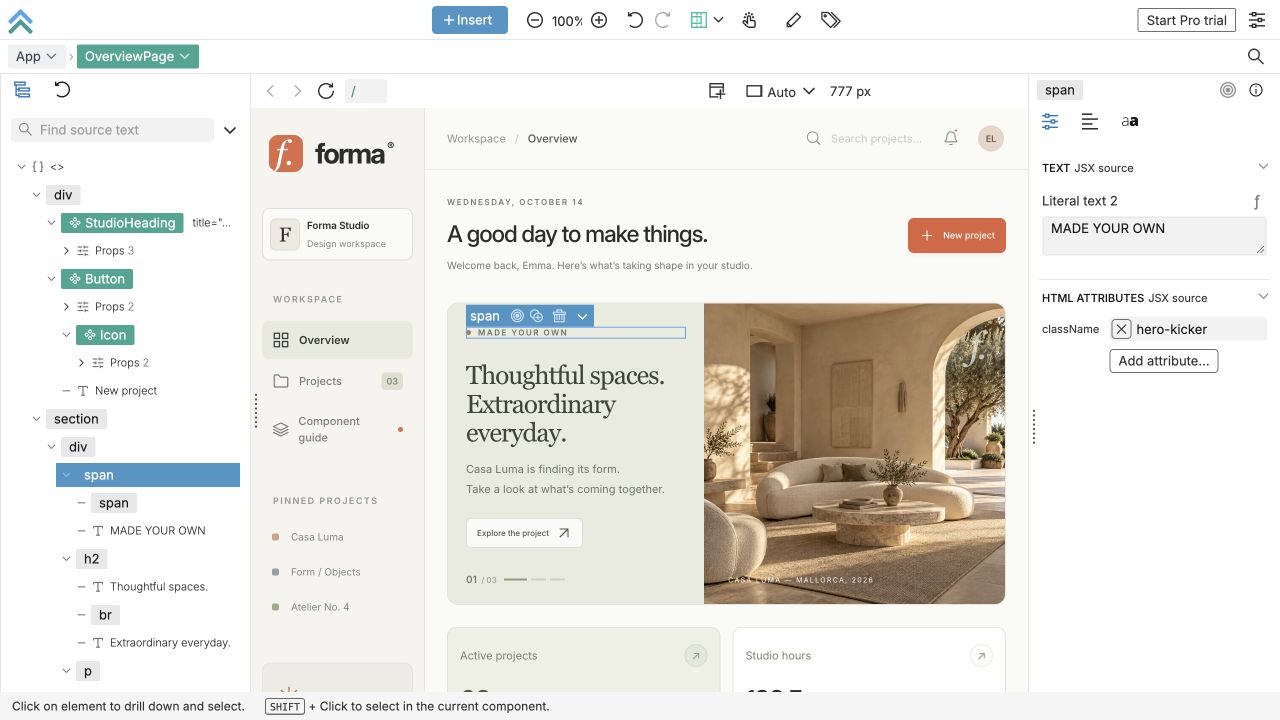Select the pencil edit tool
The height and width of the screenshot is (720, 1280).
point(793,20)
